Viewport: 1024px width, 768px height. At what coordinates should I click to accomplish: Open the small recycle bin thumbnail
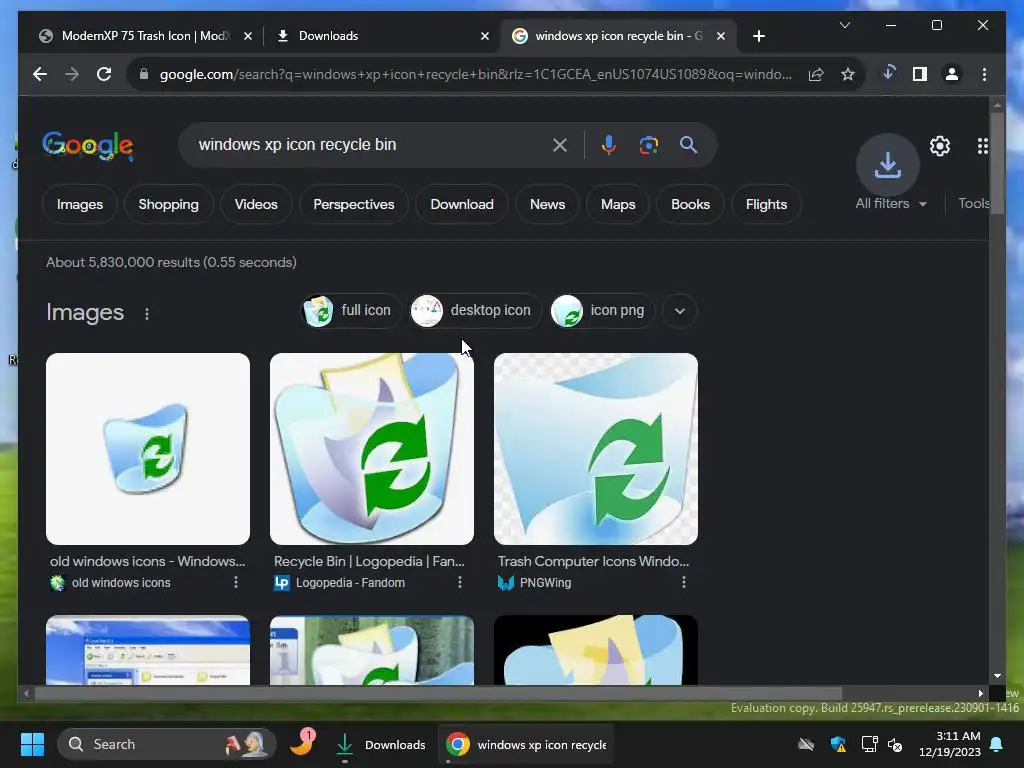148,449
